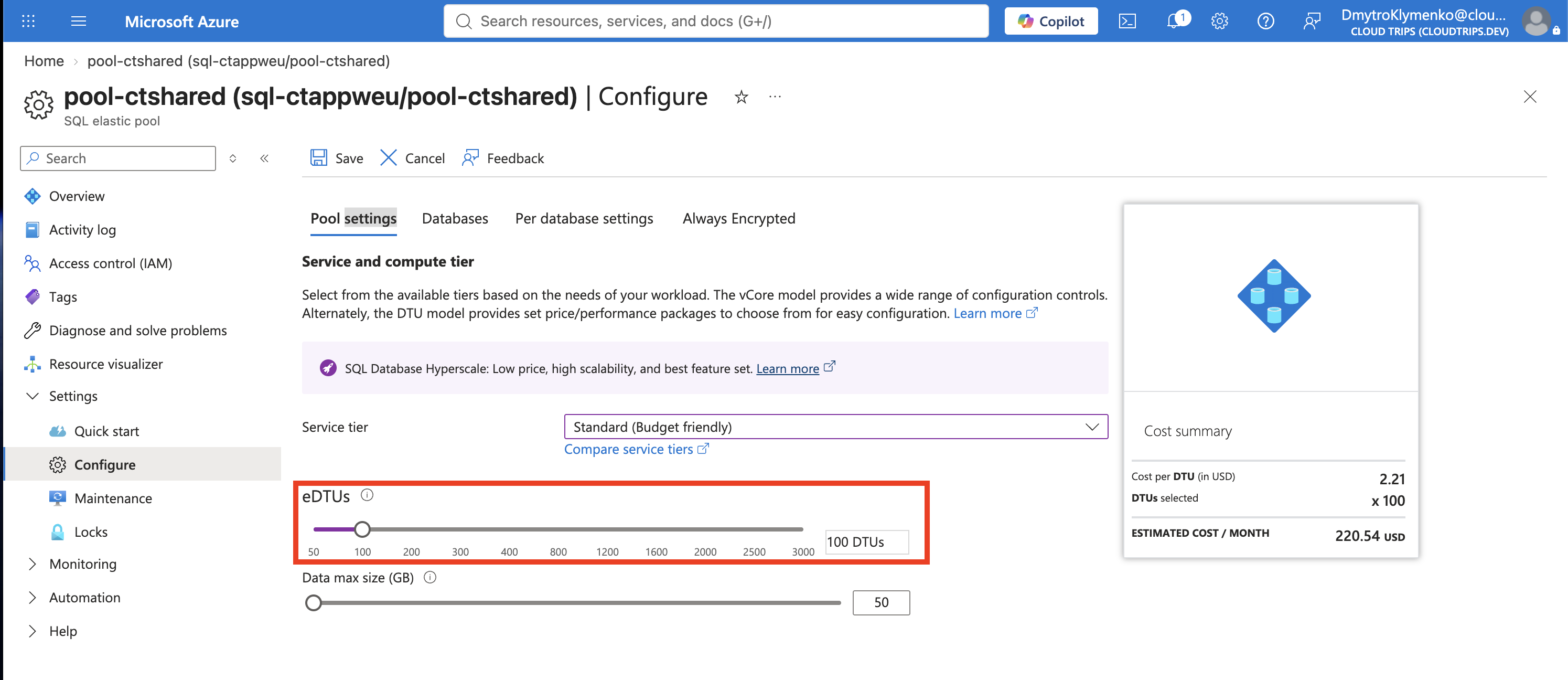The image size is (1568, 680).
Task: Click the eDTUs slider handle
Action: 362,529
